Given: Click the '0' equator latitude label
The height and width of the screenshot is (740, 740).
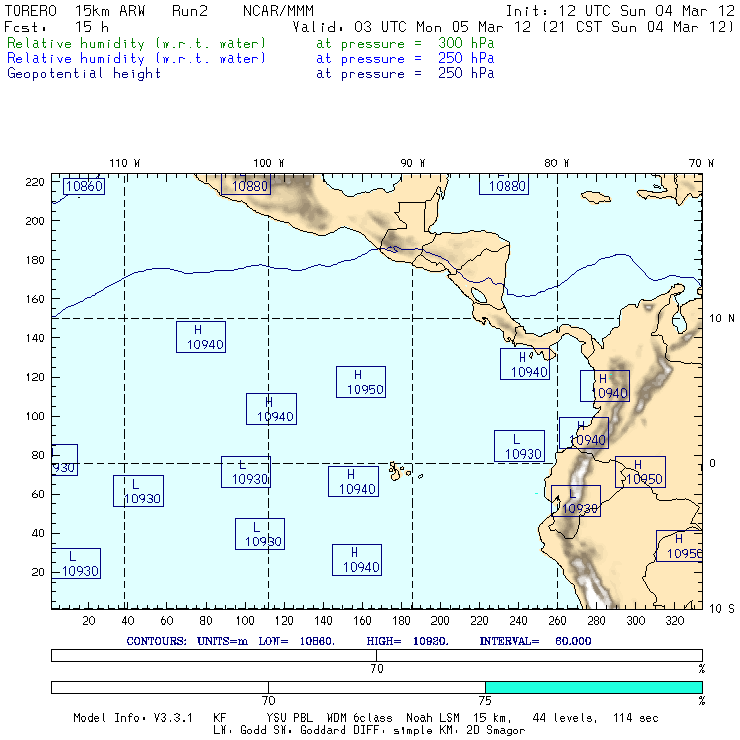Looking at the screenshot, I should tap(712, 463).
